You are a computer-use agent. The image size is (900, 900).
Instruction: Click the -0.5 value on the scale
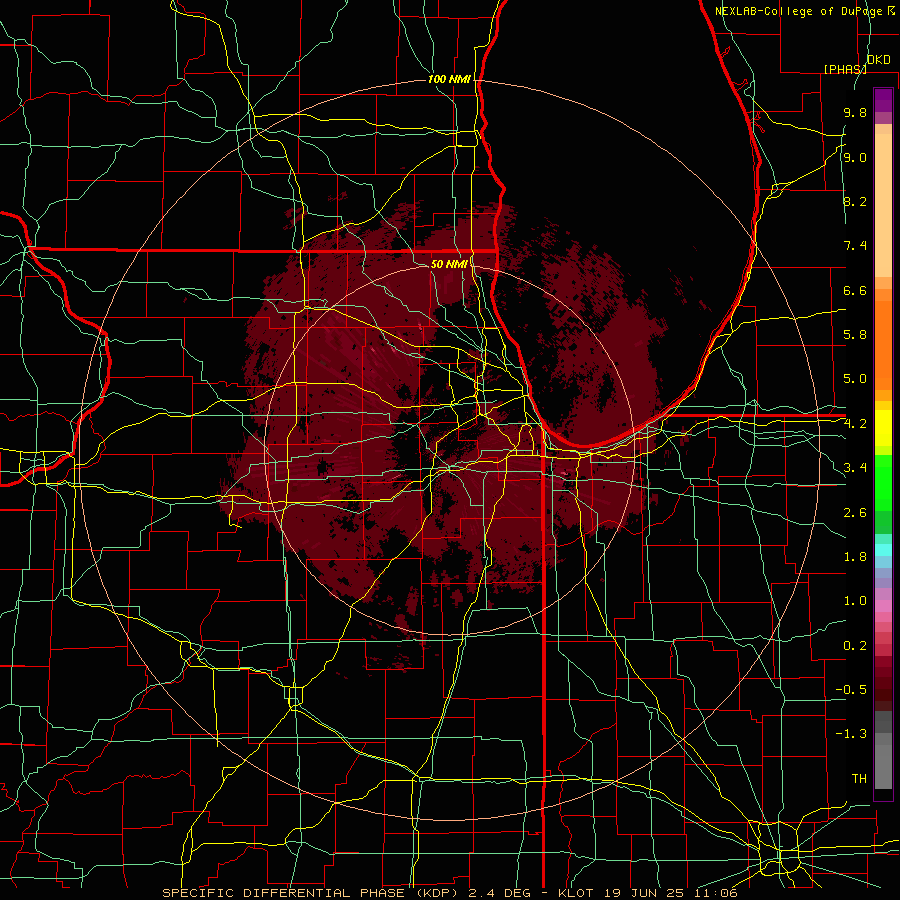[x=851, y=690]
